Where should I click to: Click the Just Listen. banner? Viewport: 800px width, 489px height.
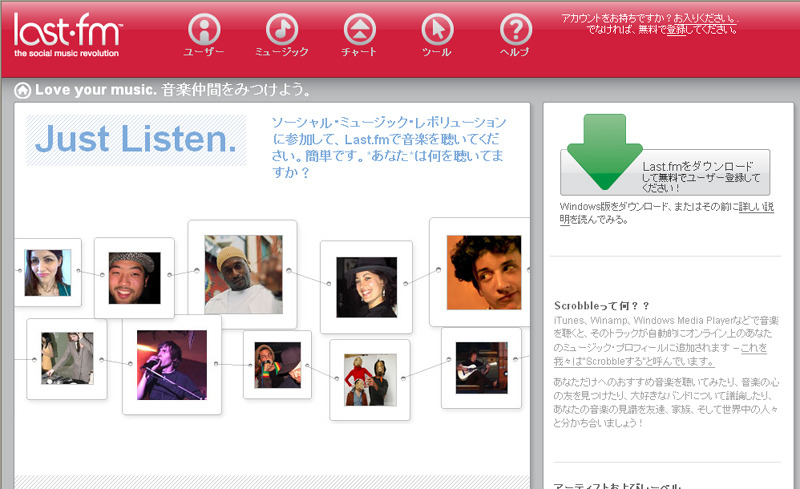(136, 140)
